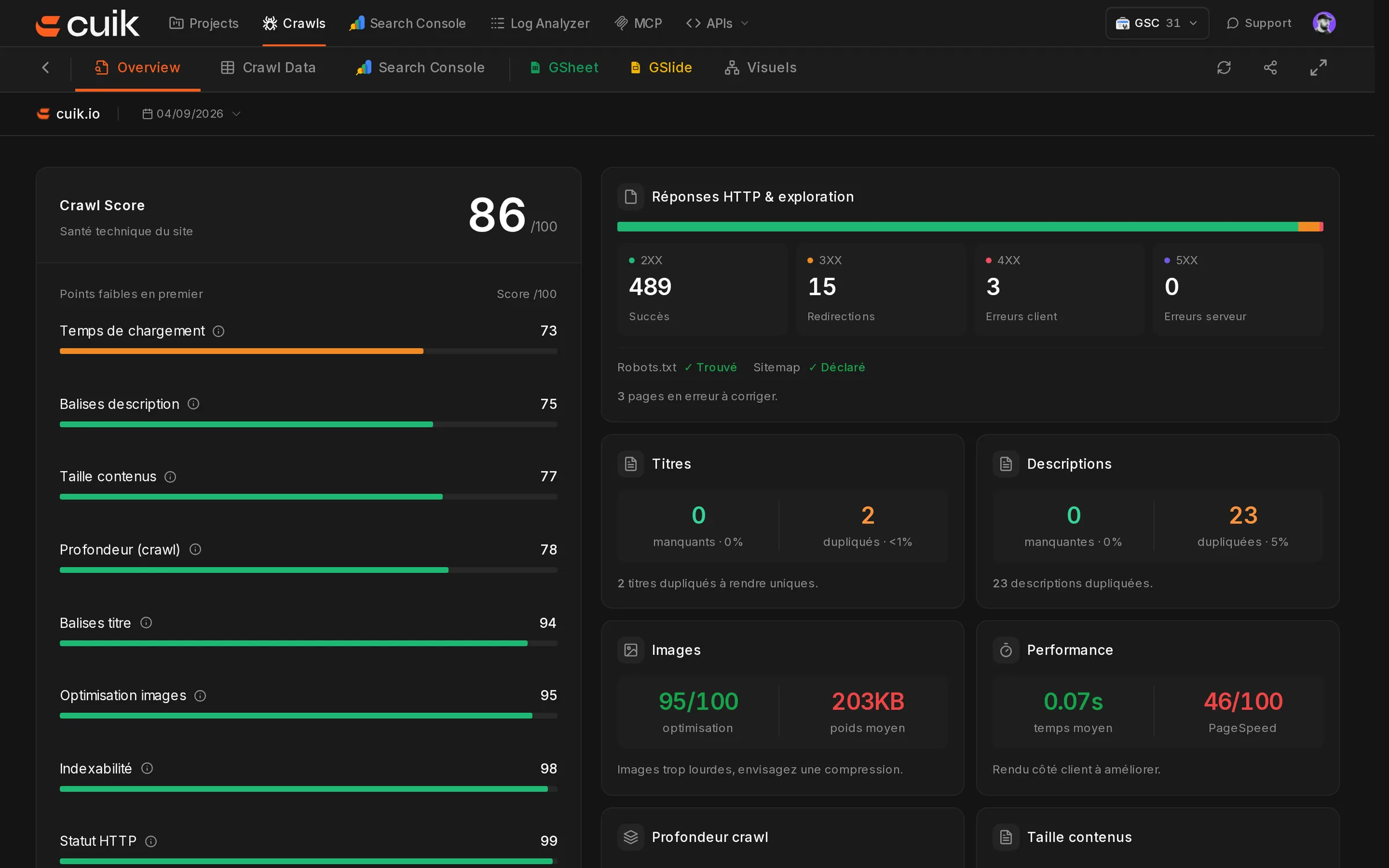Go back with the left chevron
Screen dimensions: 1389x868
[x=46, y=68]
